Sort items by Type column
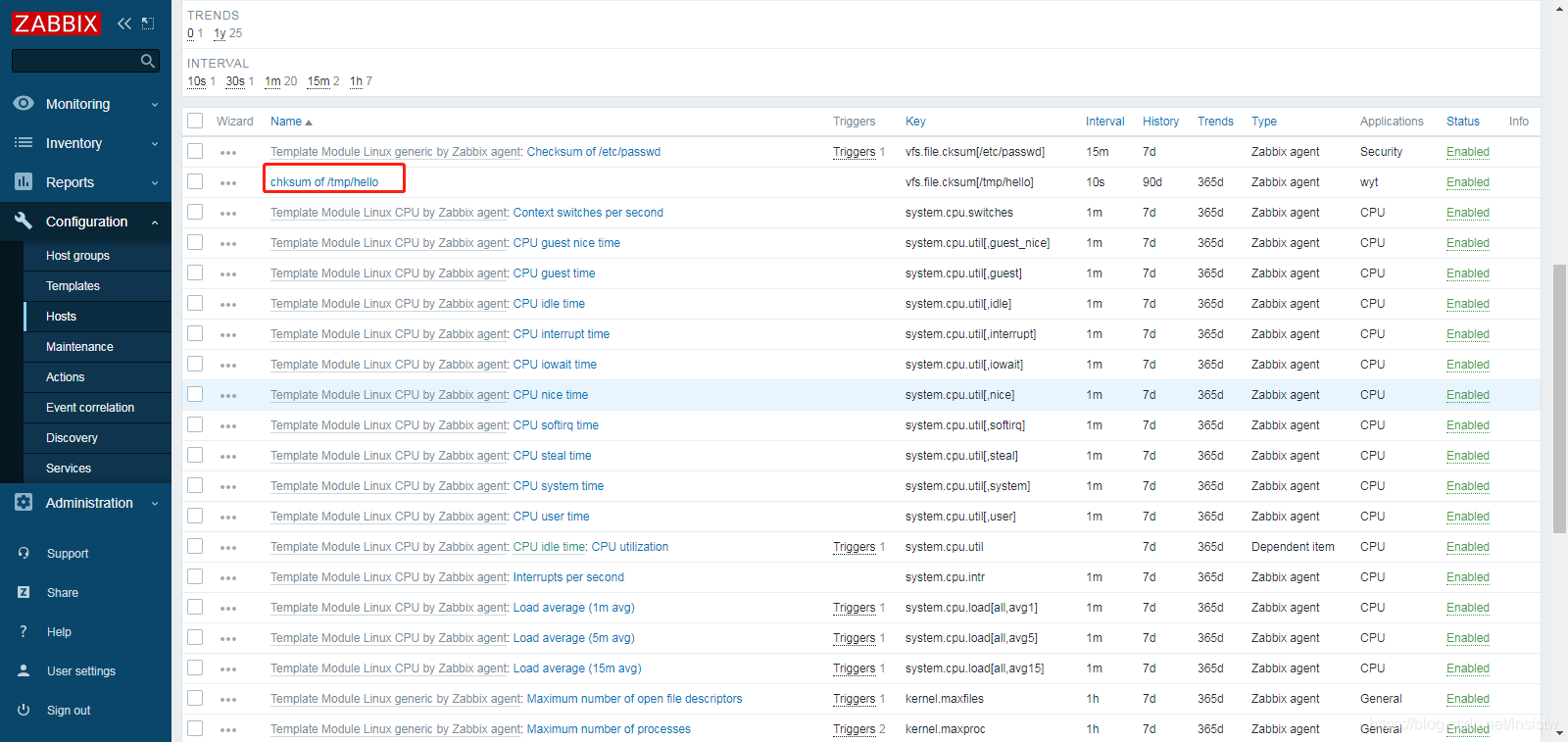Screen dimensions: 1568x742 1264,122
